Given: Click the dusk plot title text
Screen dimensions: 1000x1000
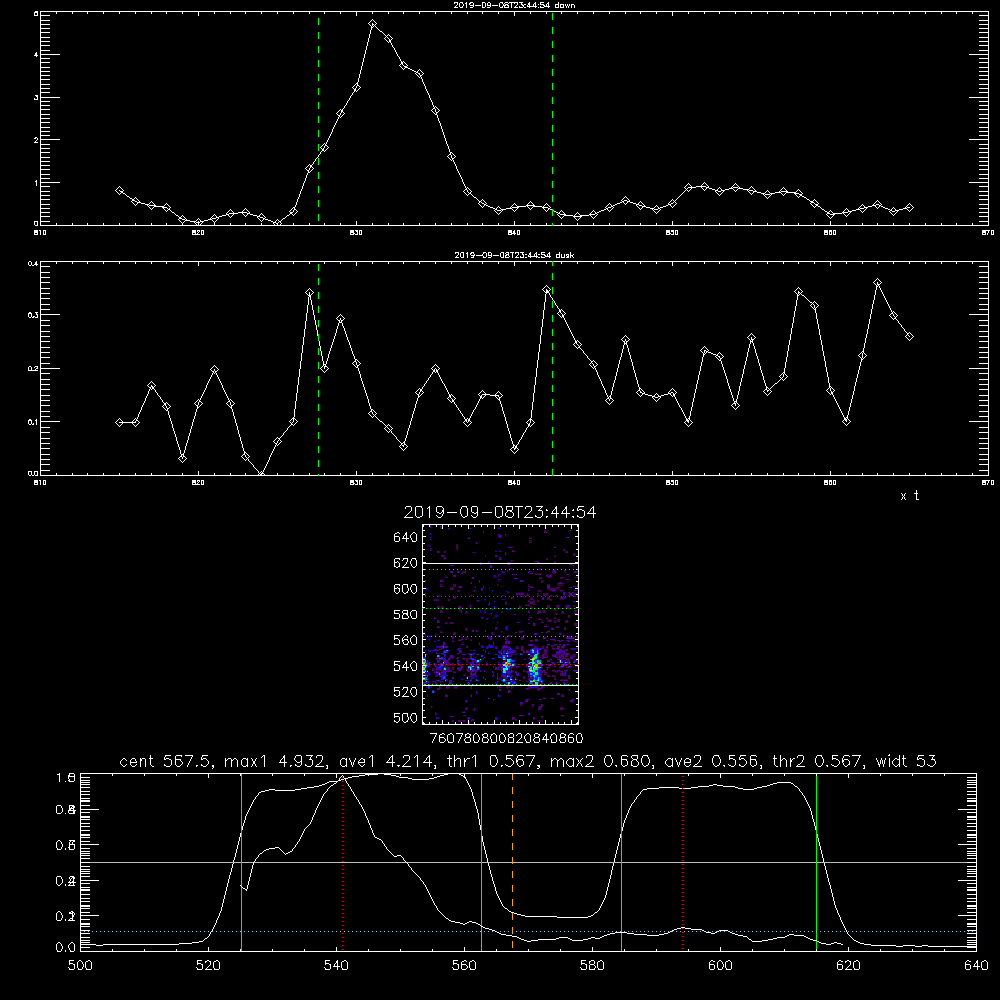Looking at the screenshot, I should click(x=514, y=255).
